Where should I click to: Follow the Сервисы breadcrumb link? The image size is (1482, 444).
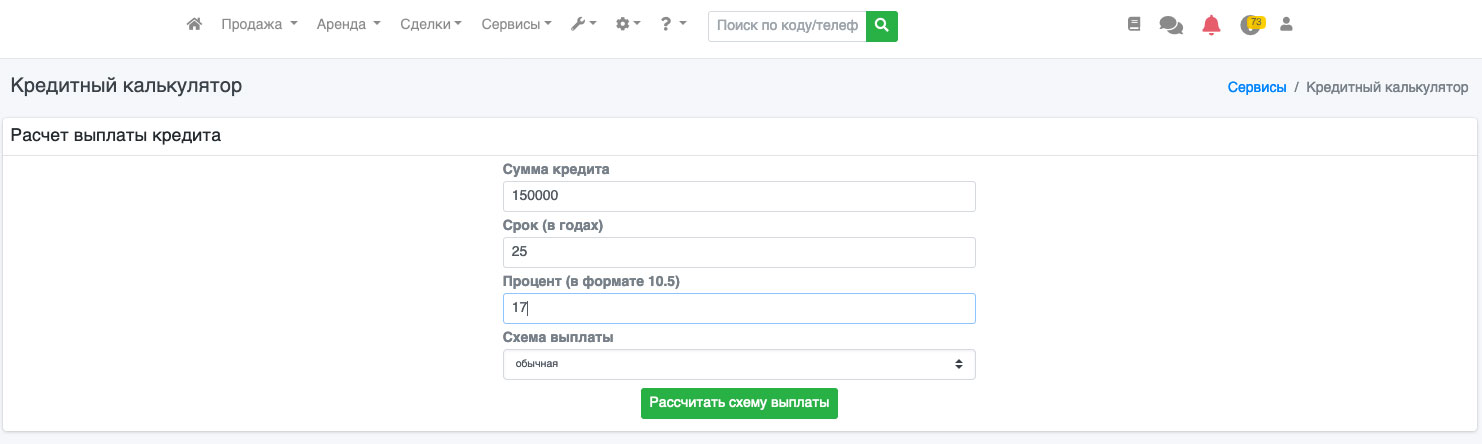pos(1256,88)
